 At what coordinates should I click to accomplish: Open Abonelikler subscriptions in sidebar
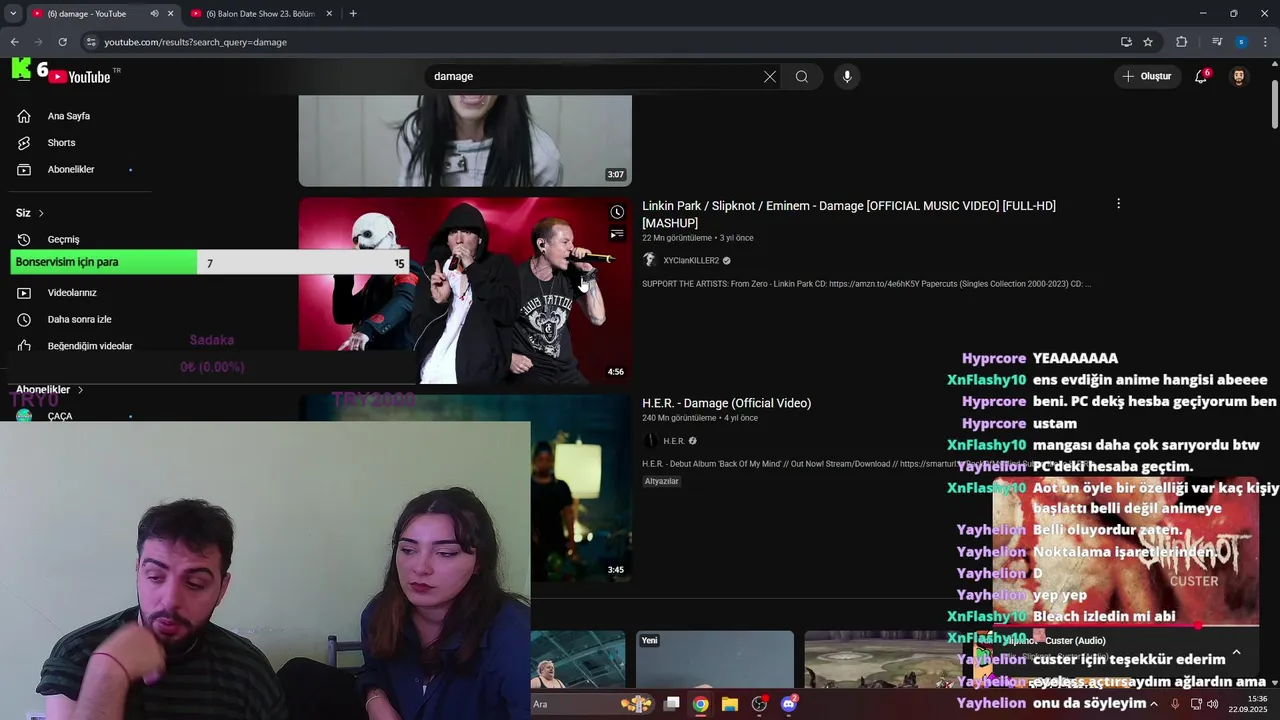(x=71, y=169)
